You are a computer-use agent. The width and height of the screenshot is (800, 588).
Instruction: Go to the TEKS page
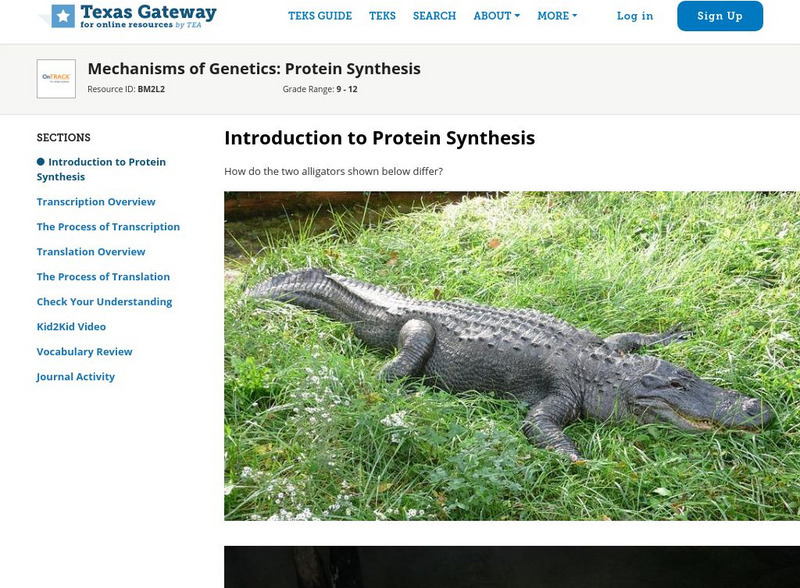[382, 16]
